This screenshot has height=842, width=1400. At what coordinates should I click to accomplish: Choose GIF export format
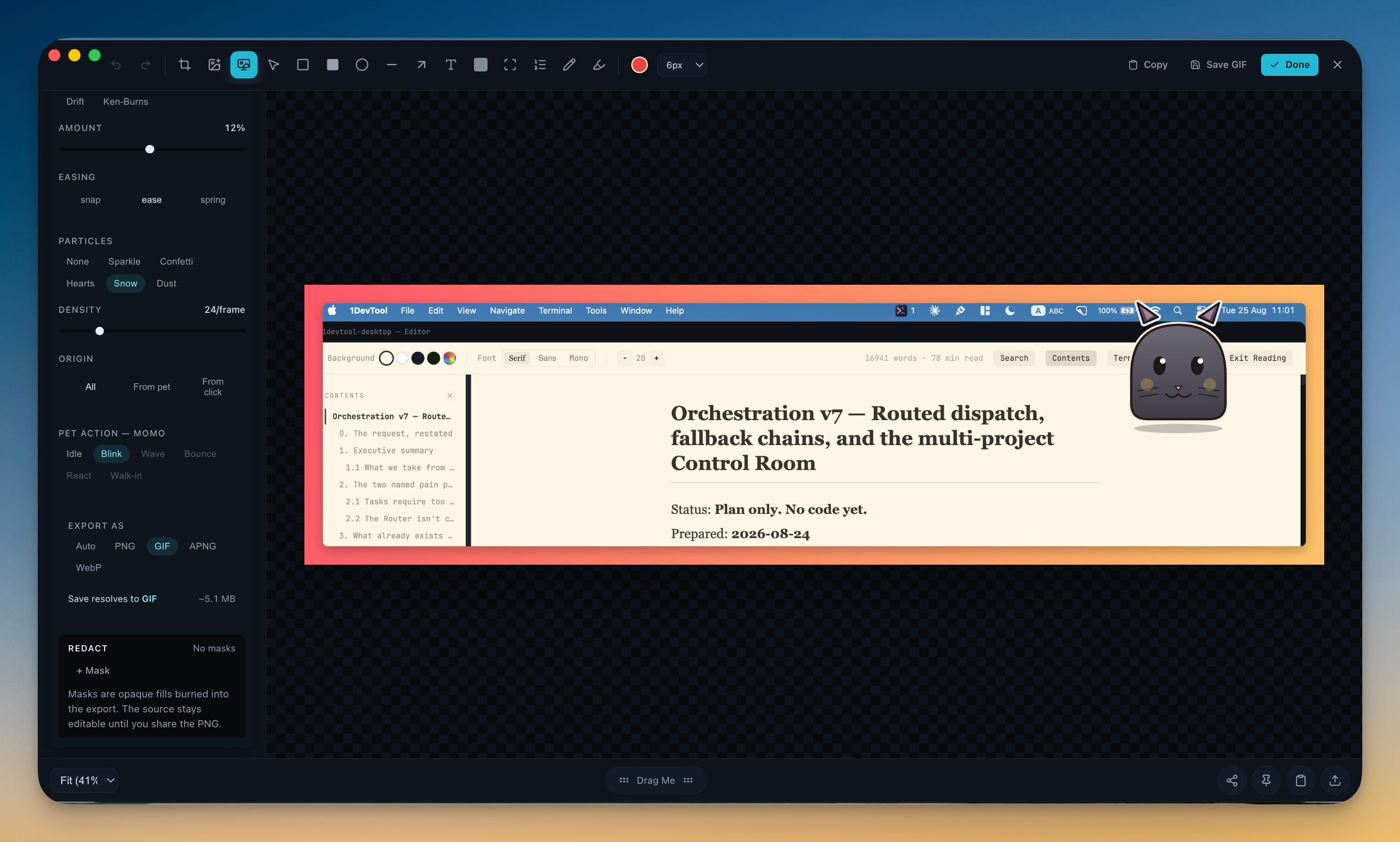162,546
